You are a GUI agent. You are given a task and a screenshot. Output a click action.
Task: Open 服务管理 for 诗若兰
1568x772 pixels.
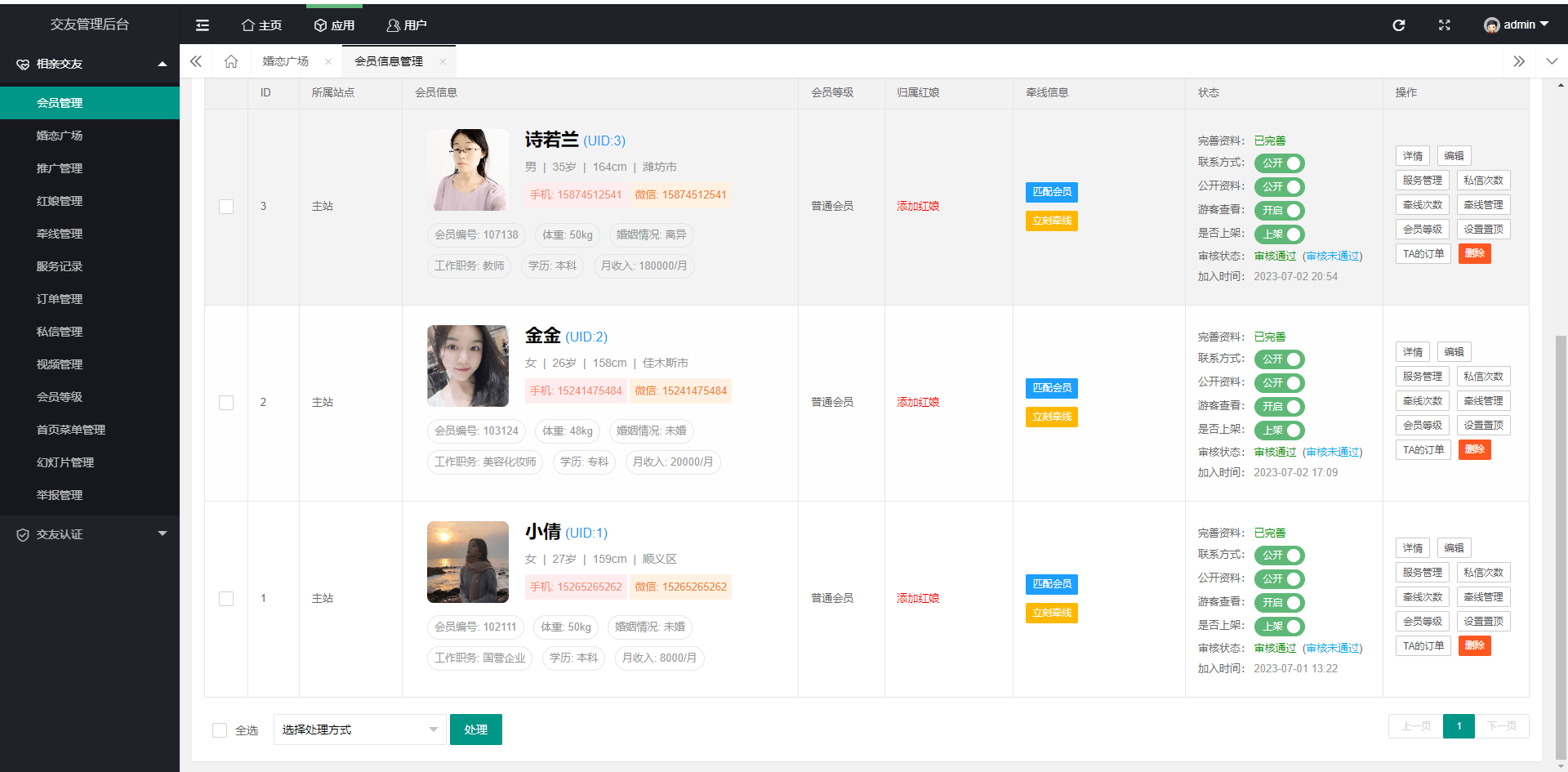1423,181
